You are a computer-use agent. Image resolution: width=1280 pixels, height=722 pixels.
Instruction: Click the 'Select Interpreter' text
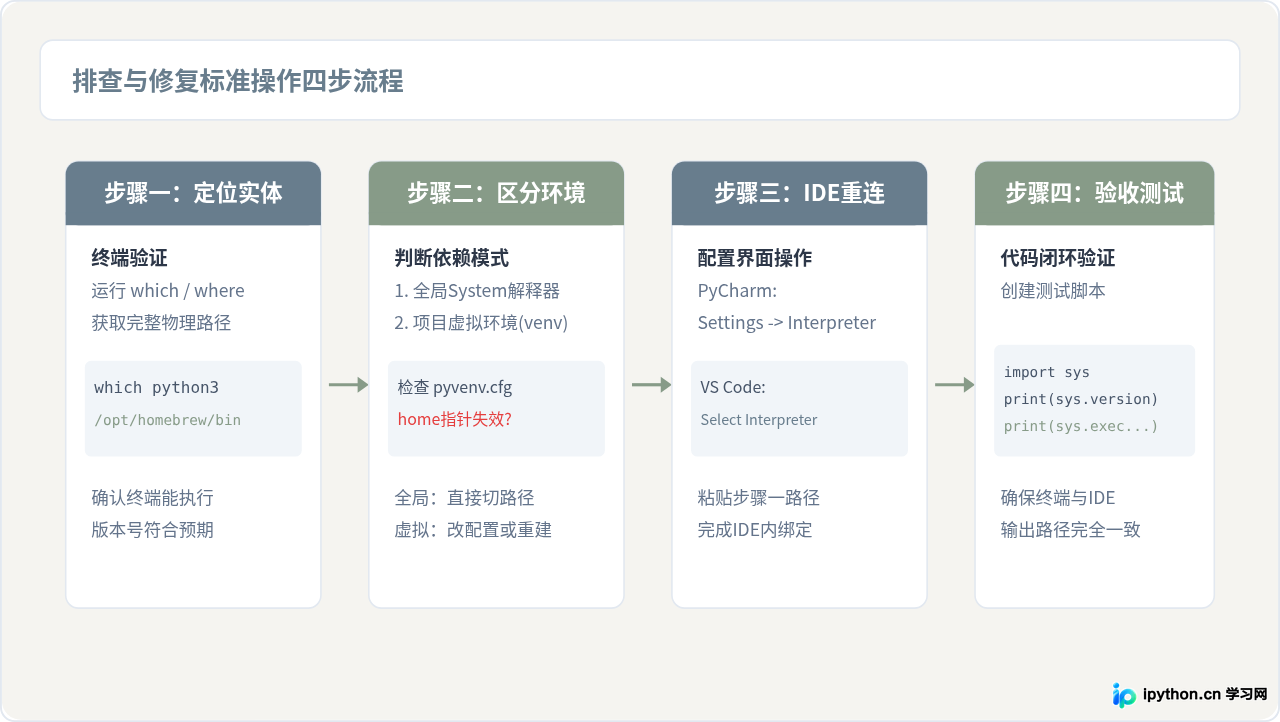click(x=759, y=420)
